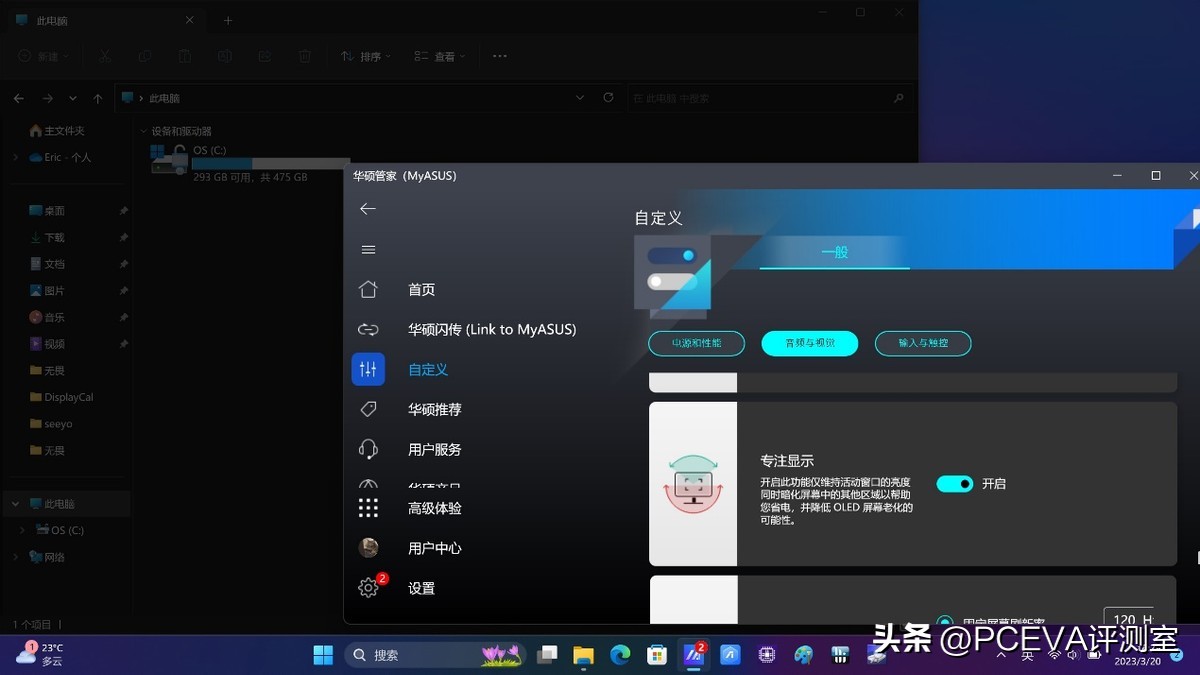
Task: Open 用户服务 customer service section
Action: [x=433, y=449]
